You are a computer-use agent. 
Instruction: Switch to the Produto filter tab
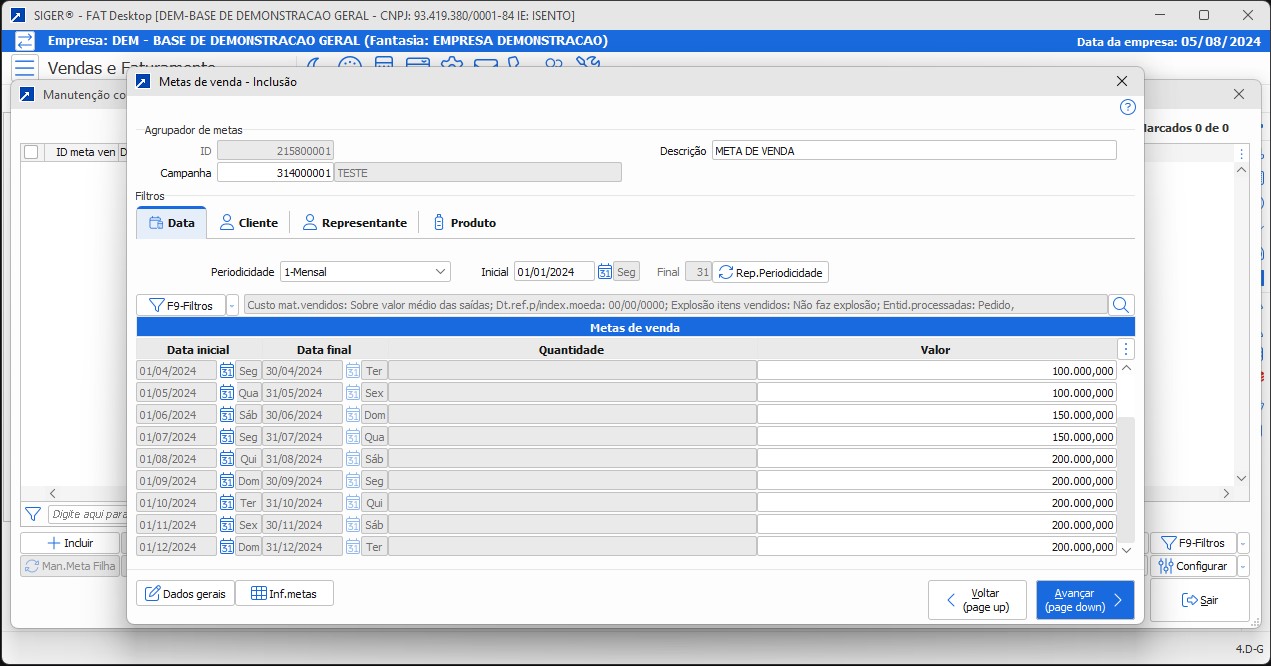pyautogui.click(x=464, y=223)
